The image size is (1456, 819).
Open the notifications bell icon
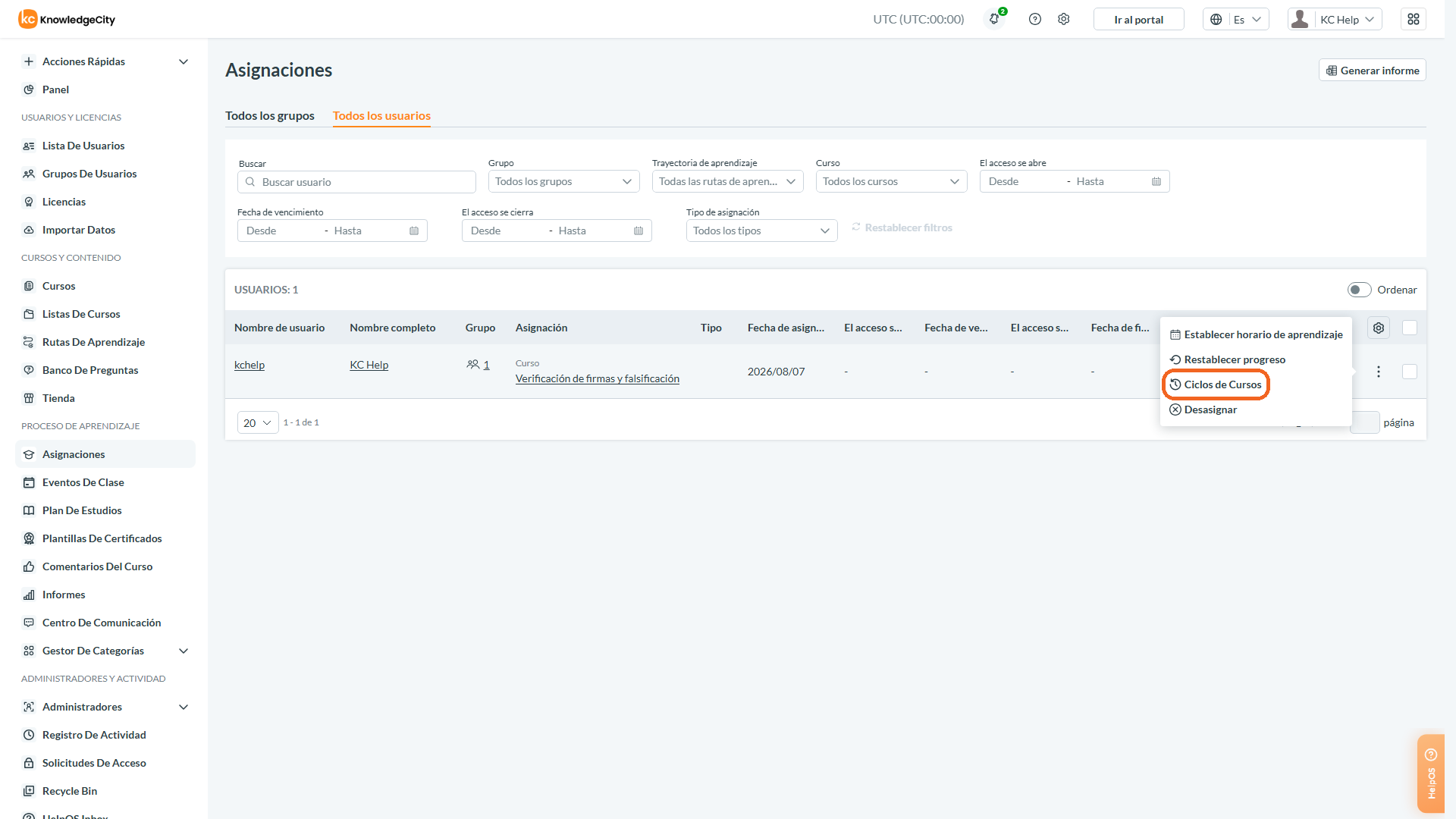pyautogui.click(x=994, y=19)
